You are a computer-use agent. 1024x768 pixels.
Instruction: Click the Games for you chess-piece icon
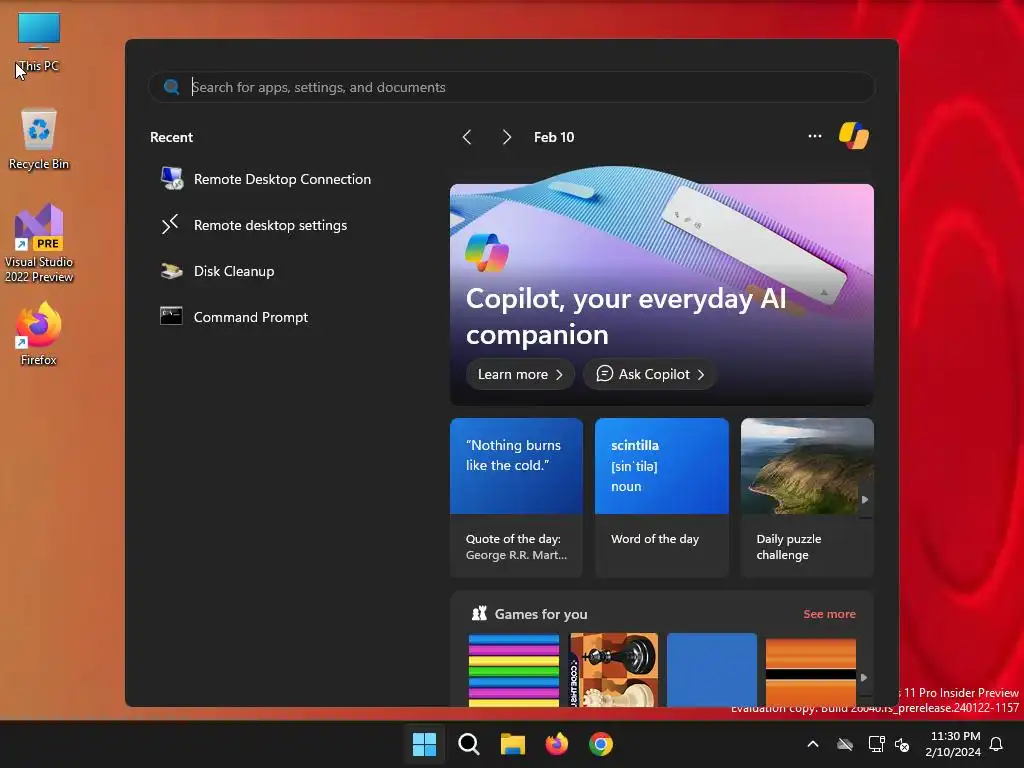click(479, 613)
